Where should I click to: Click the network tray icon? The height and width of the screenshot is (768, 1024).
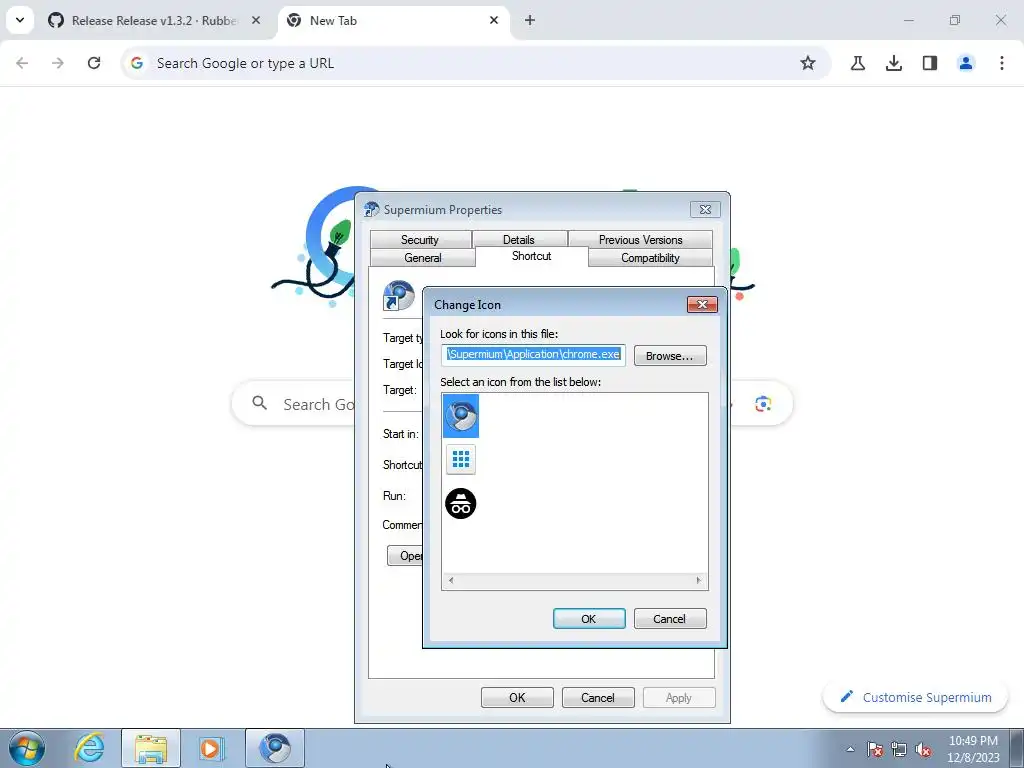pyautogui.click(x=899, y=749)
